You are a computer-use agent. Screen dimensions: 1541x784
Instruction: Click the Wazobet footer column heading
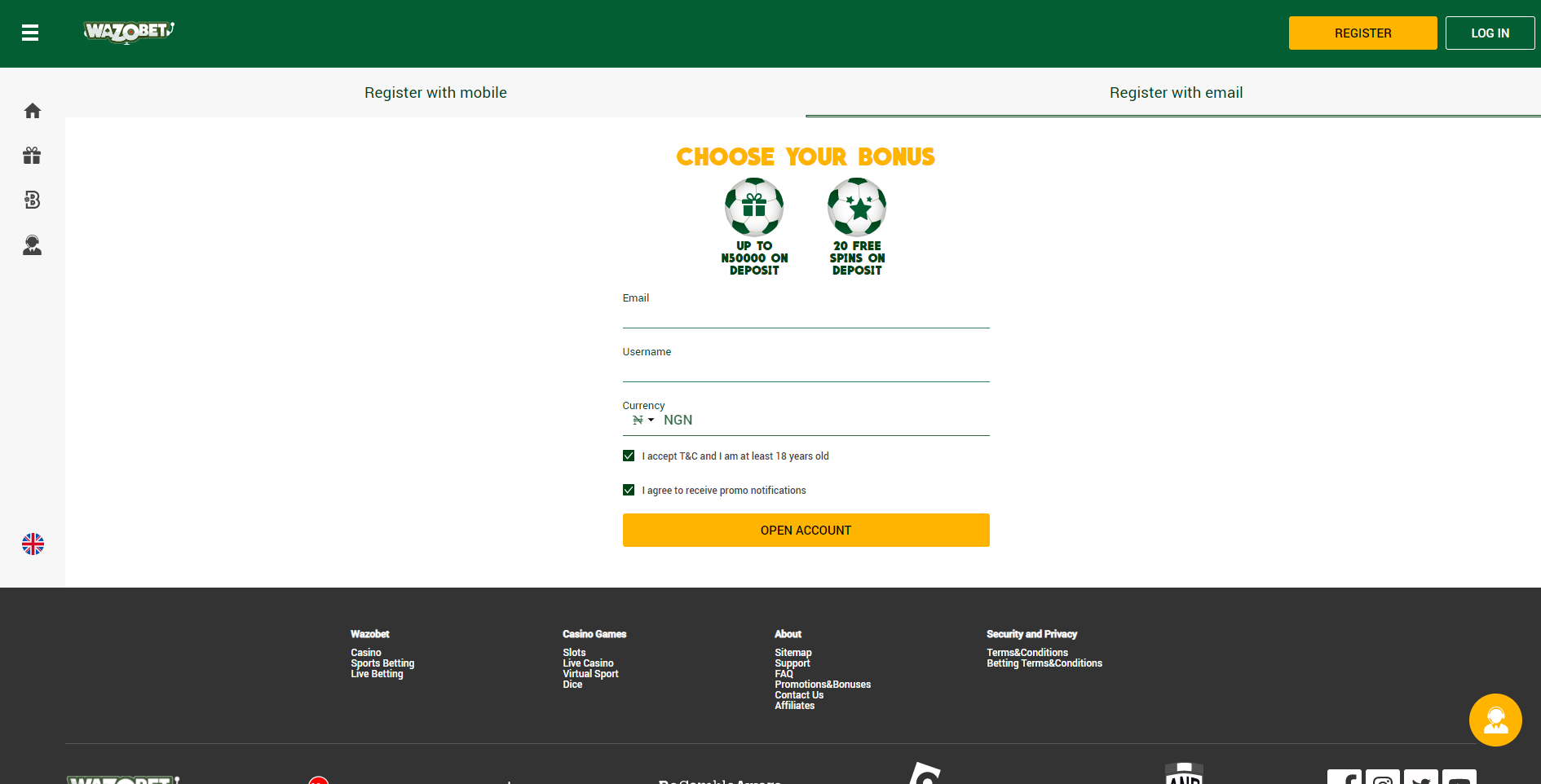click(369, 634)
